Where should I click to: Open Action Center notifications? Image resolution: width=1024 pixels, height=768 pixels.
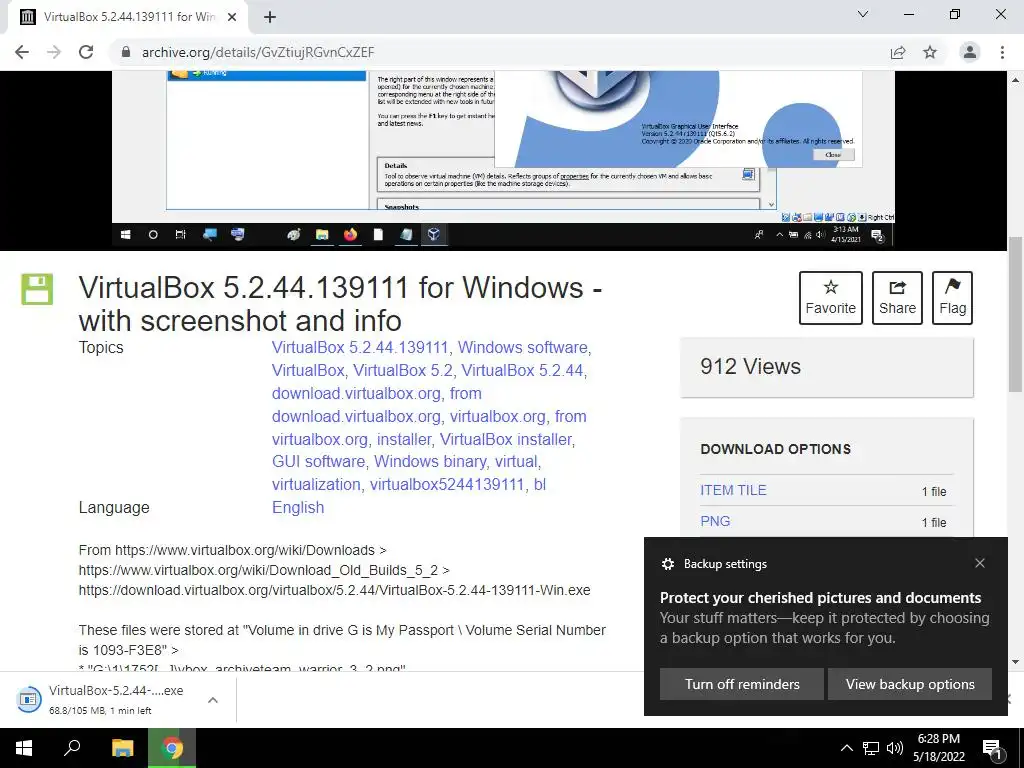pyautogui.click(x=992, y=748)
